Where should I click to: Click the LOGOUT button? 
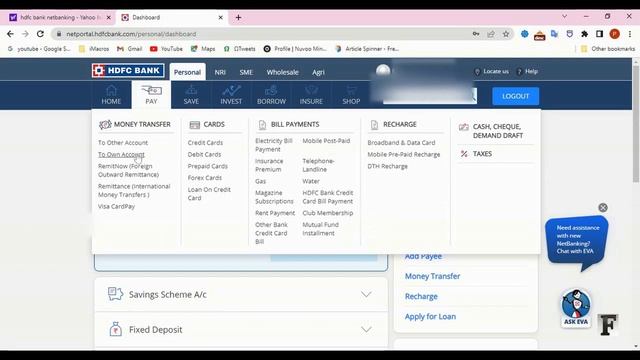click(516, 96)
